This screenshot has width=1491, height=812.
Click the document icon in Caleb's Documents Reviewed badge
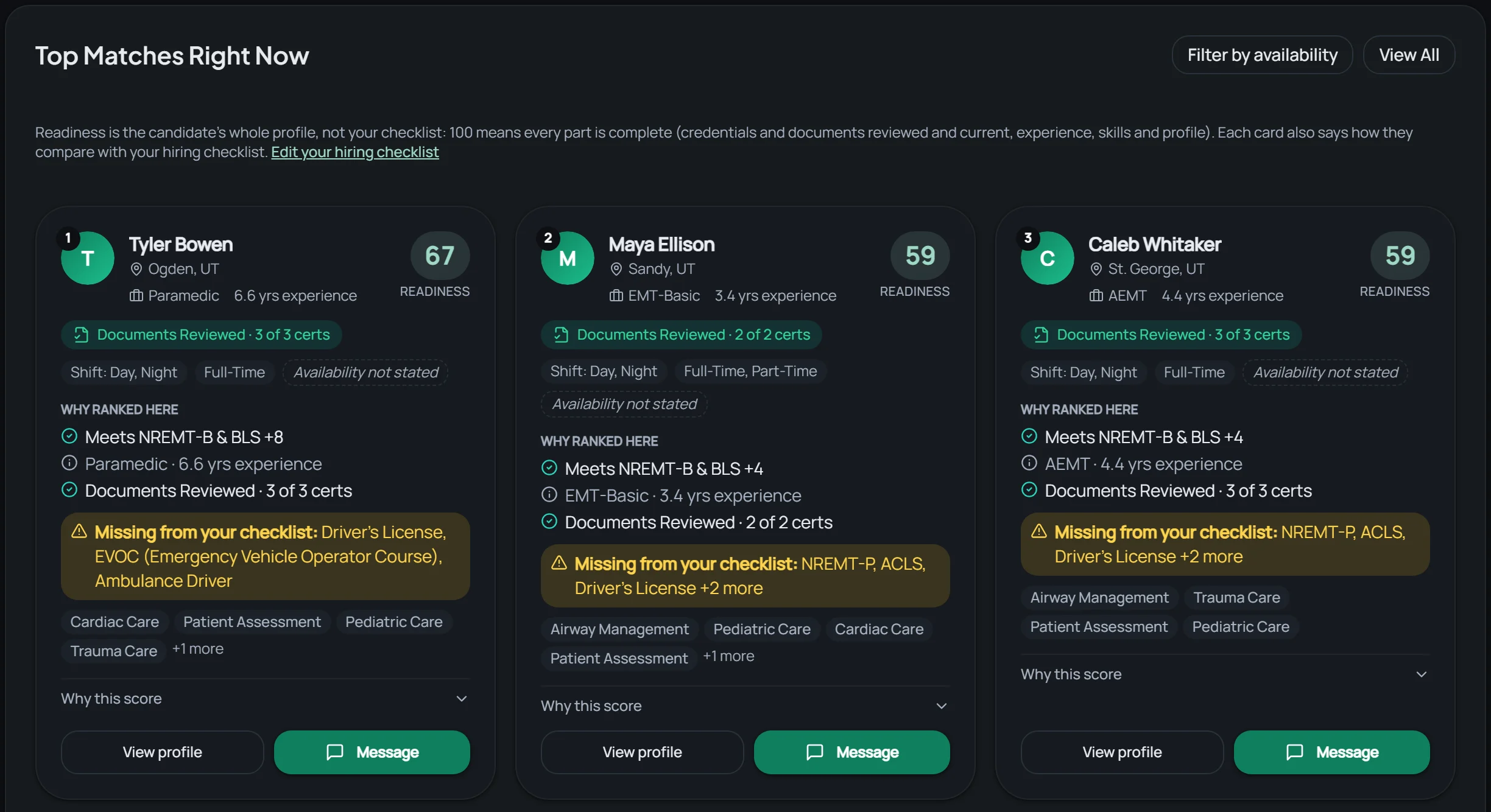pyautogui.click(x=1041, y=335)
